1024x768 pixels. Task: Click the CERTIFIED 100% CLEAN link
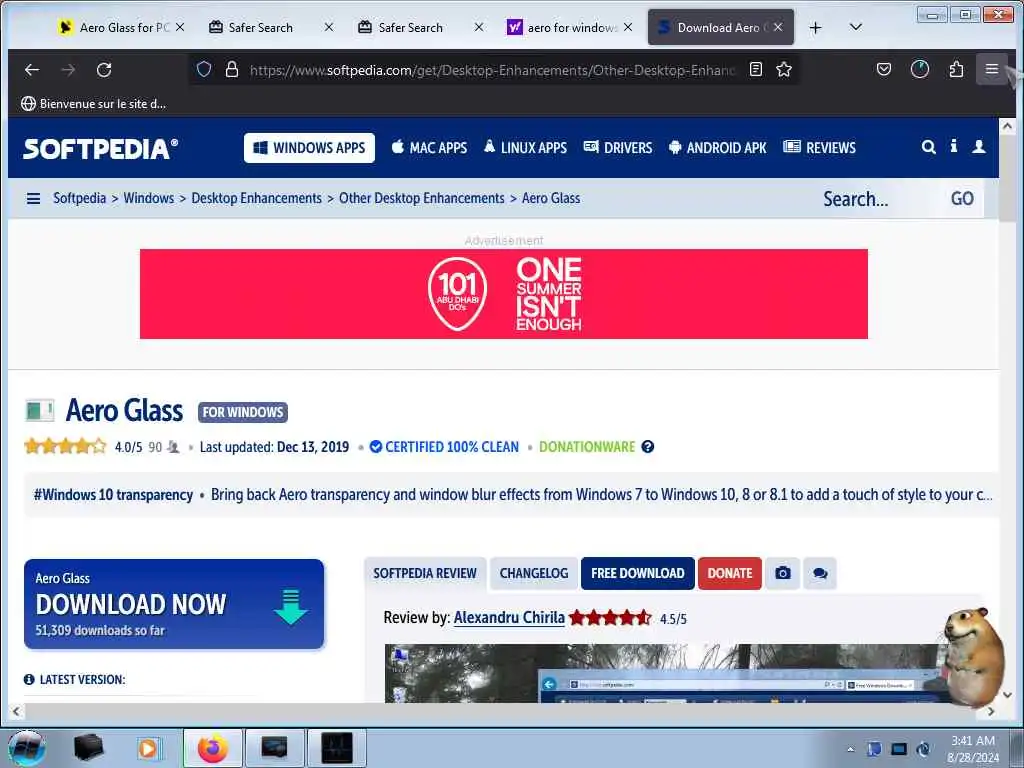click(x=444, y=447)
